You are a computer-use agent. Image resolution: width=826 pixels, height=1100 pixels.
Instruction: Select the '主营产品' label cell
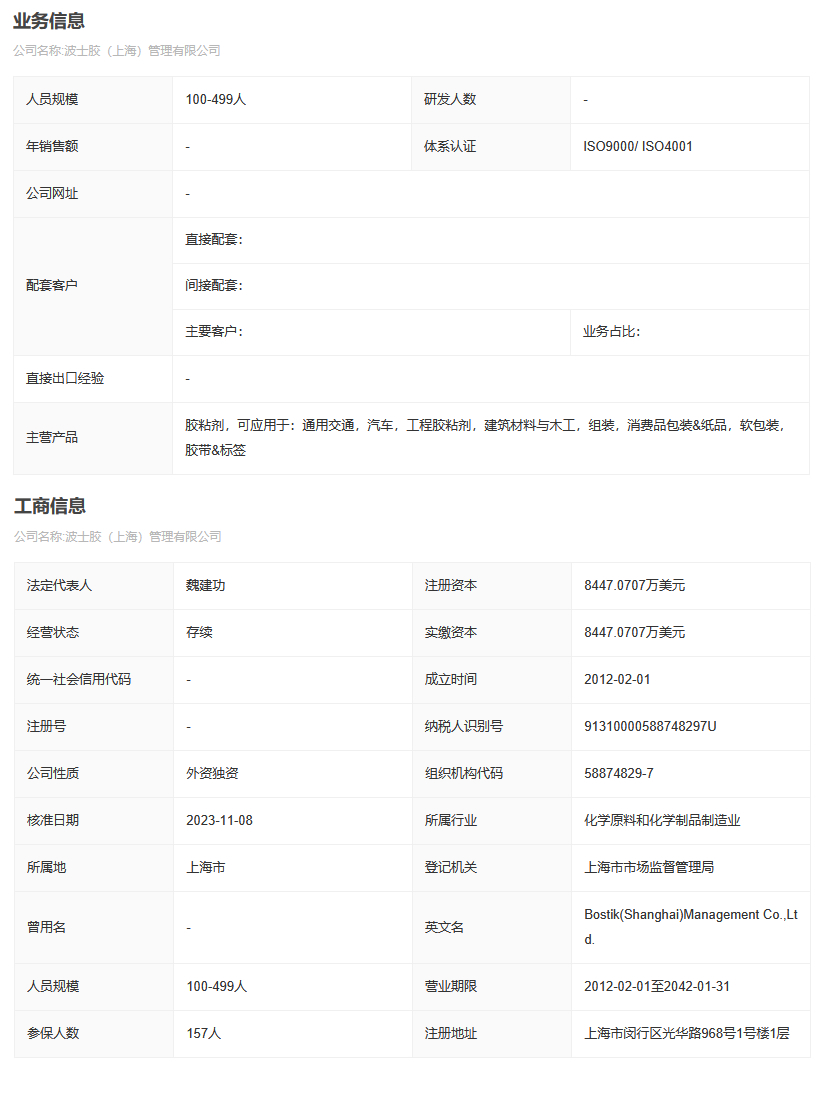click(93, 438)
